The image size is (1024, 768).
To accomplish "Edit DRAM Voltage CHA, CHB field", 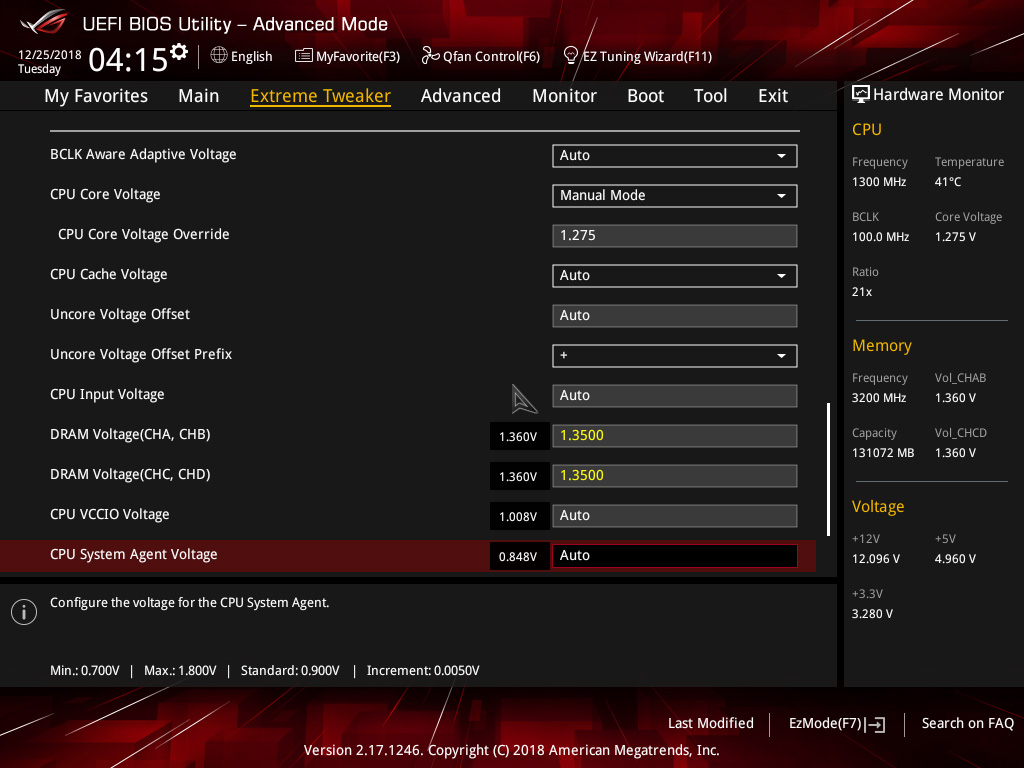I will click(675, 436).
